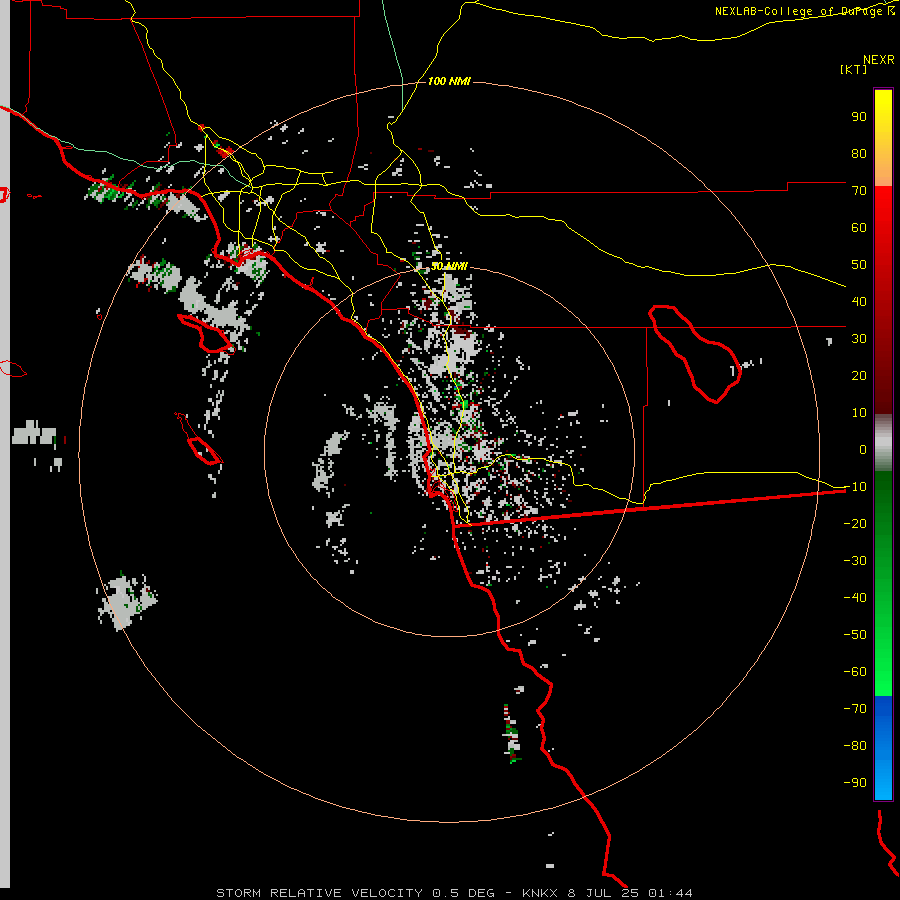The image size is (900, 900).
Task: Click the 70 value on the velocity scale
Action: pyautogui.click(x=859, y=191)
